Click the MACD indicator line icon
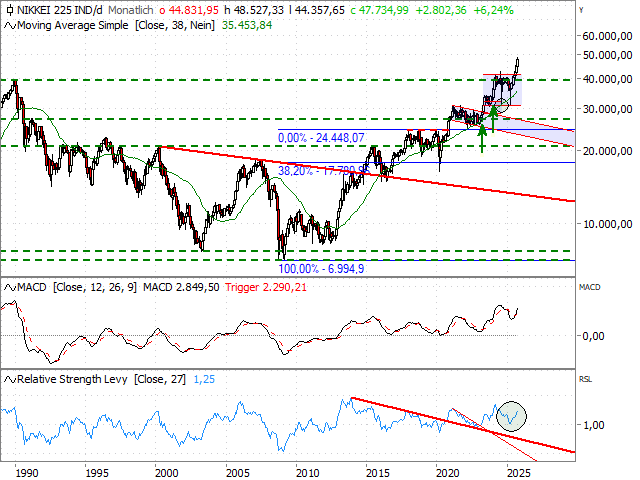This screenshot has width=640, height=480. (9, 289)
